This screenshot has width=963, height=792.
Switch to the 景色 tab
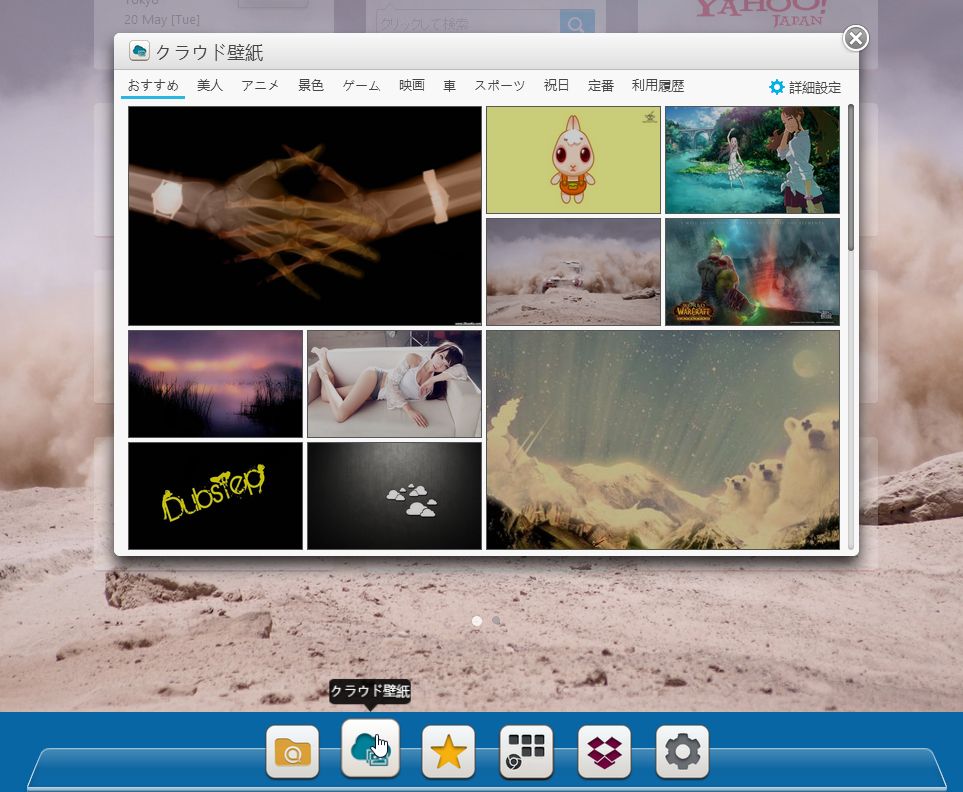pyautogui.click(x=311, y=85)
